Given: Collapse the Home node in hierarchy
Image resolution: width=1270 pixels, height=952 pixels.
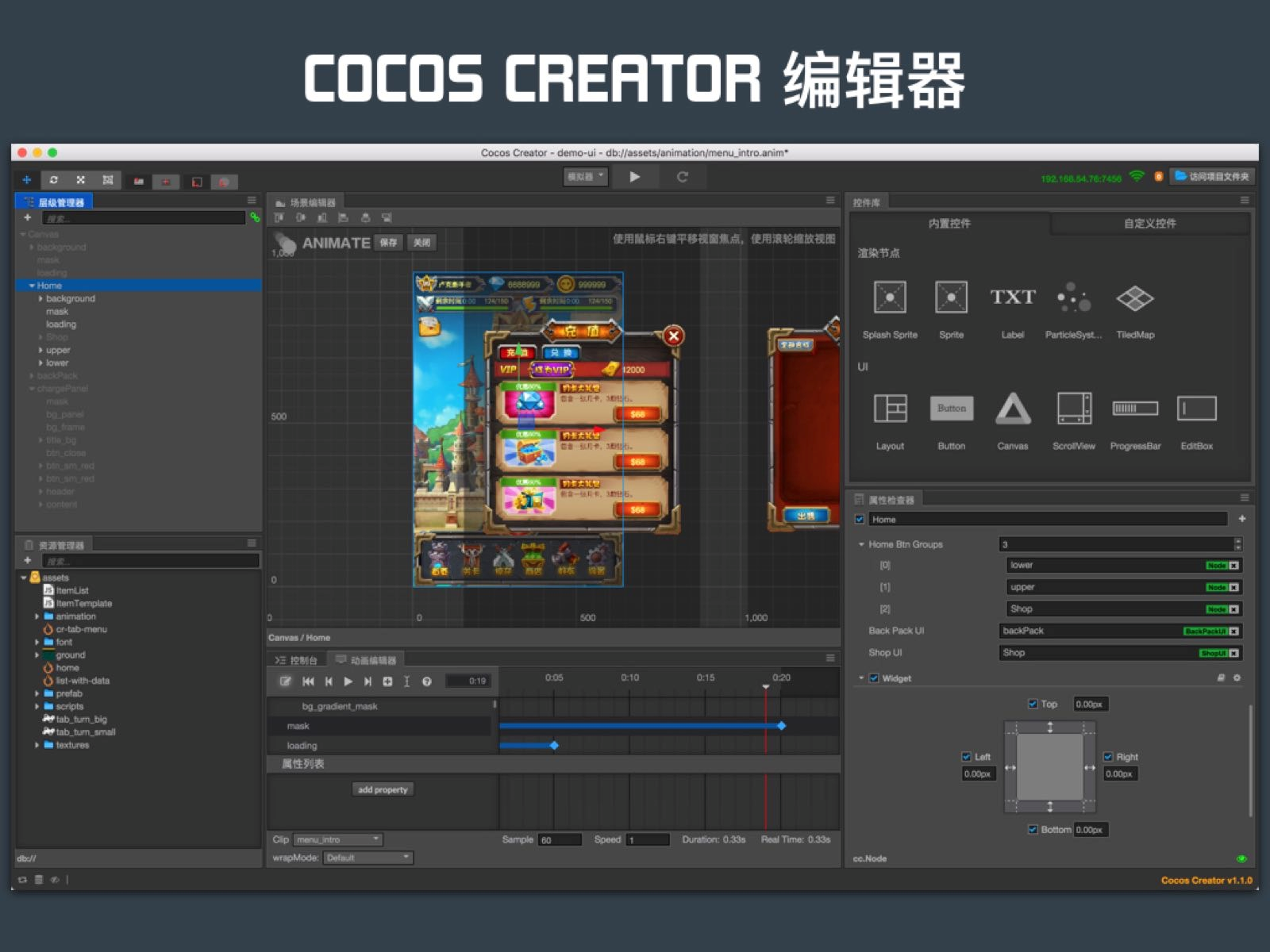Looking at the screenshot, I should pyautogui.click(x=32, y=286).
